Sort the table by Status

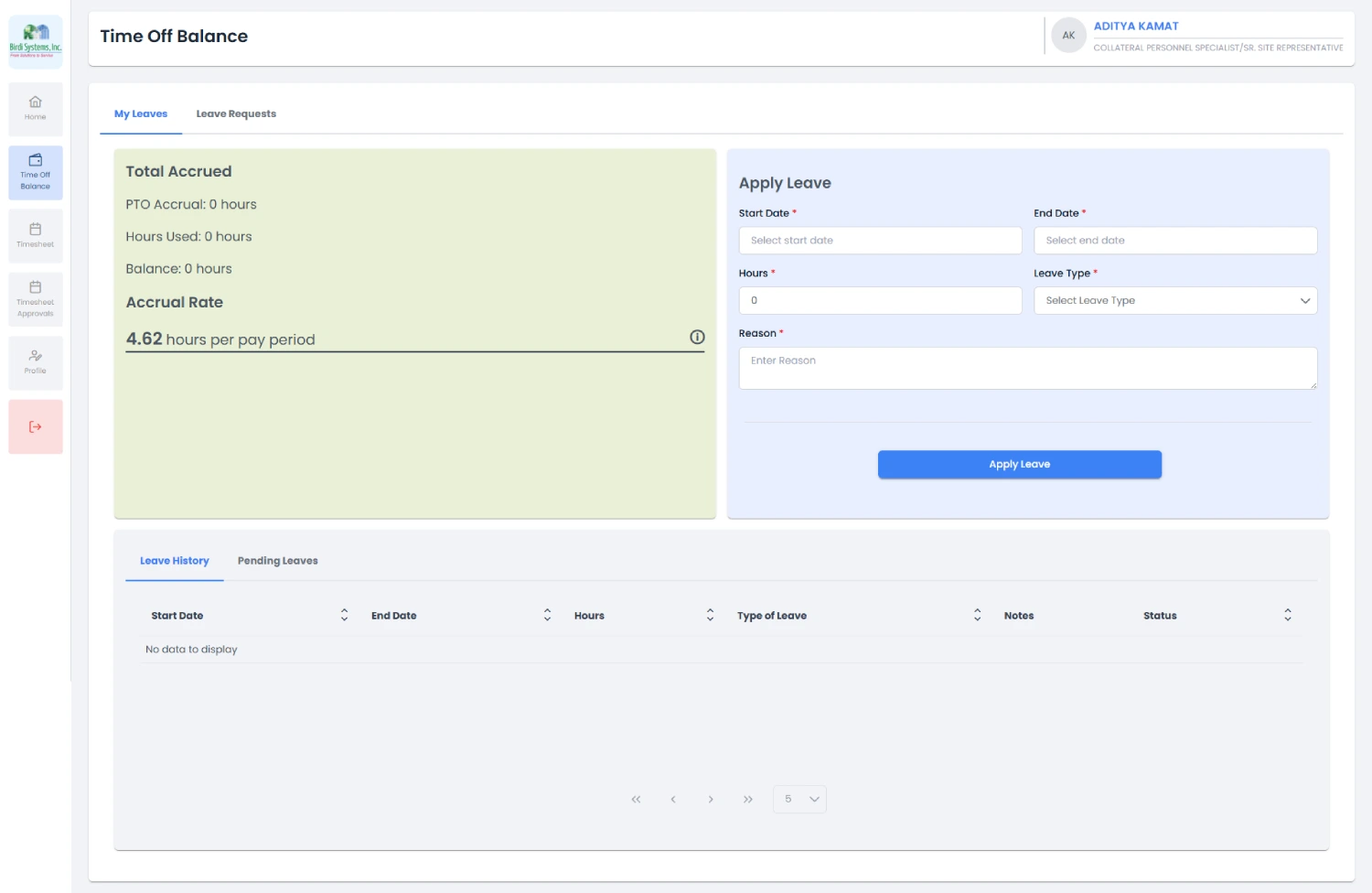coord(1288,615)
